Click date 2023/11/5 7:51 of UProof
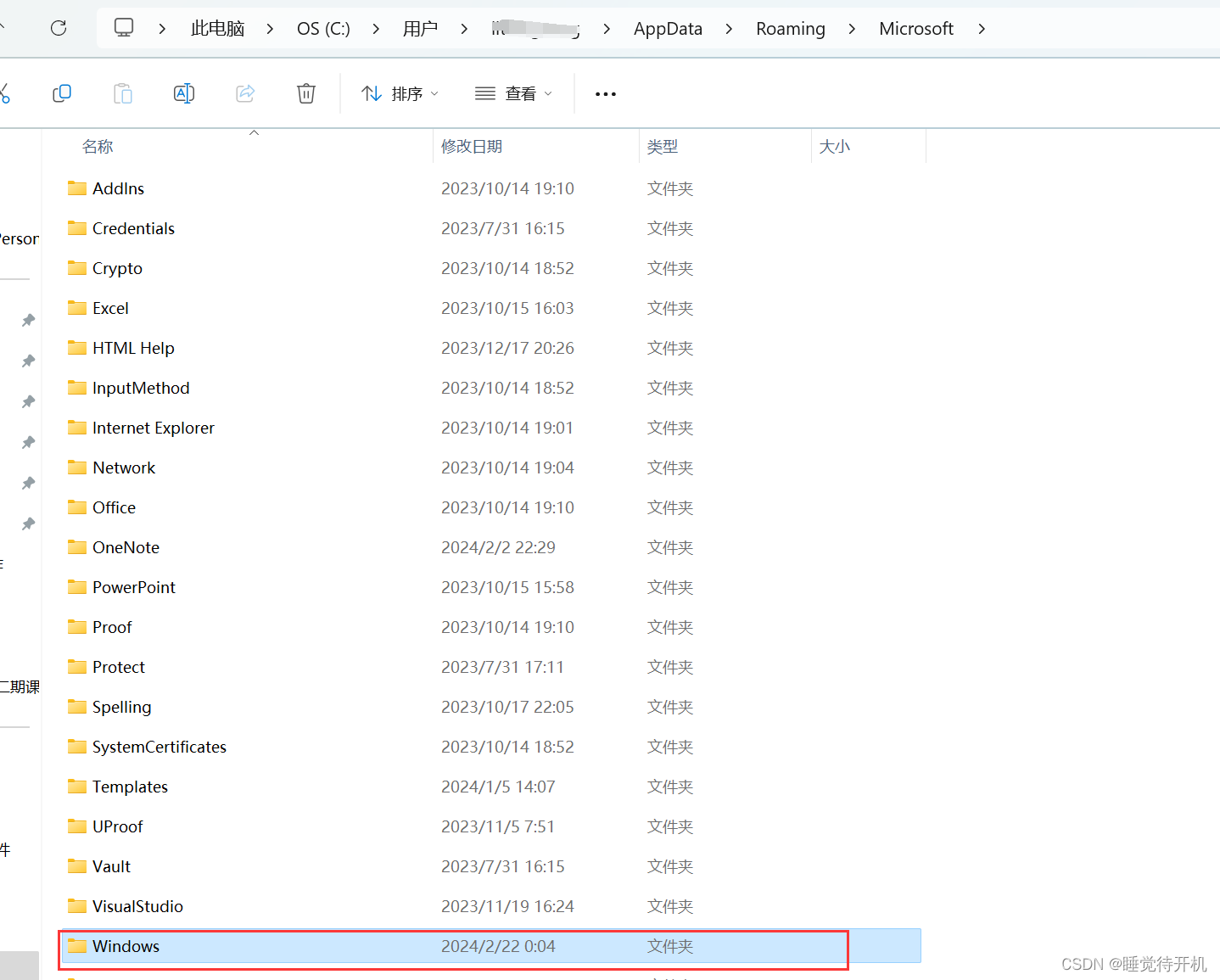Screen dimensions: 1220x980 [x=498, y=826]
